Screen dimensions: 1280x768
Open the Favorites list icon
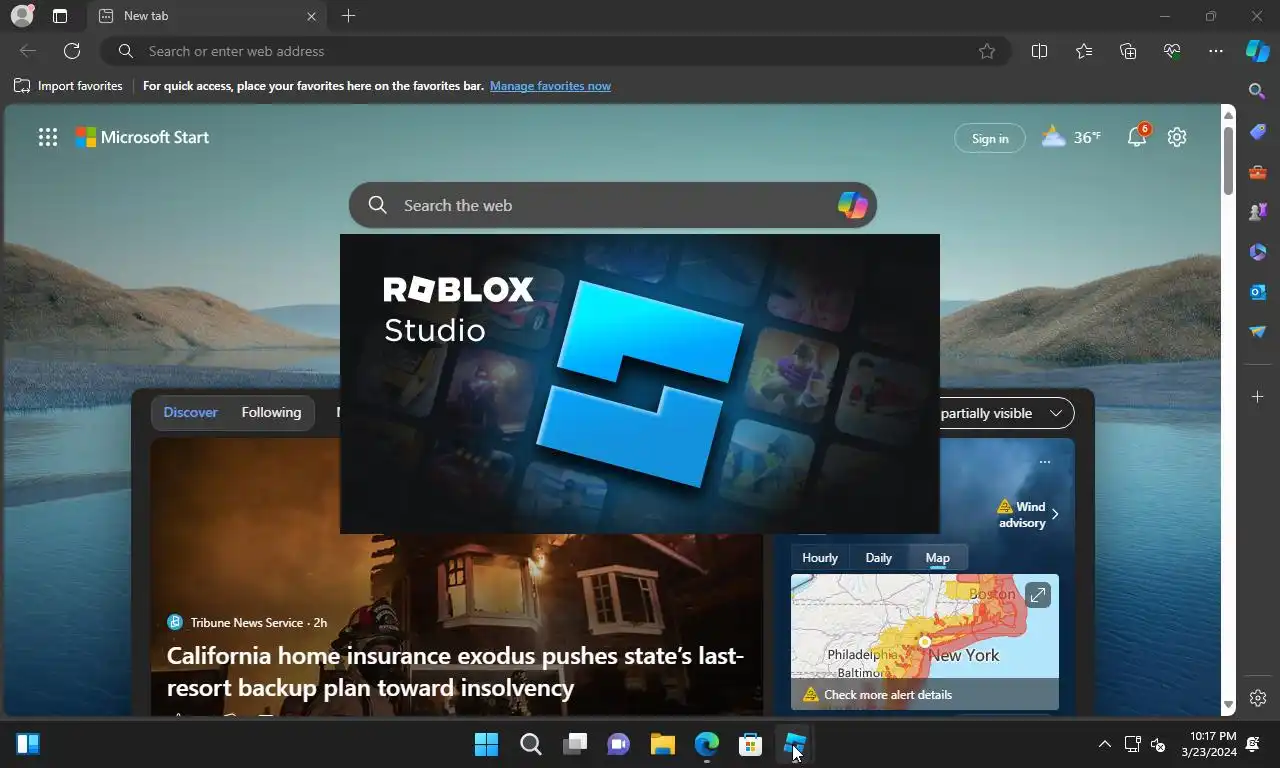click(x=1084, y=51)
